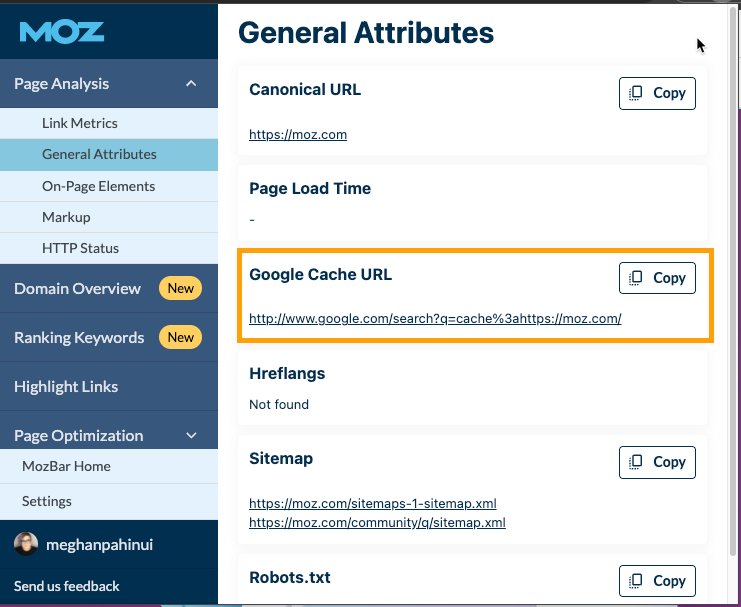Click Send us feedback

point(67,586)
